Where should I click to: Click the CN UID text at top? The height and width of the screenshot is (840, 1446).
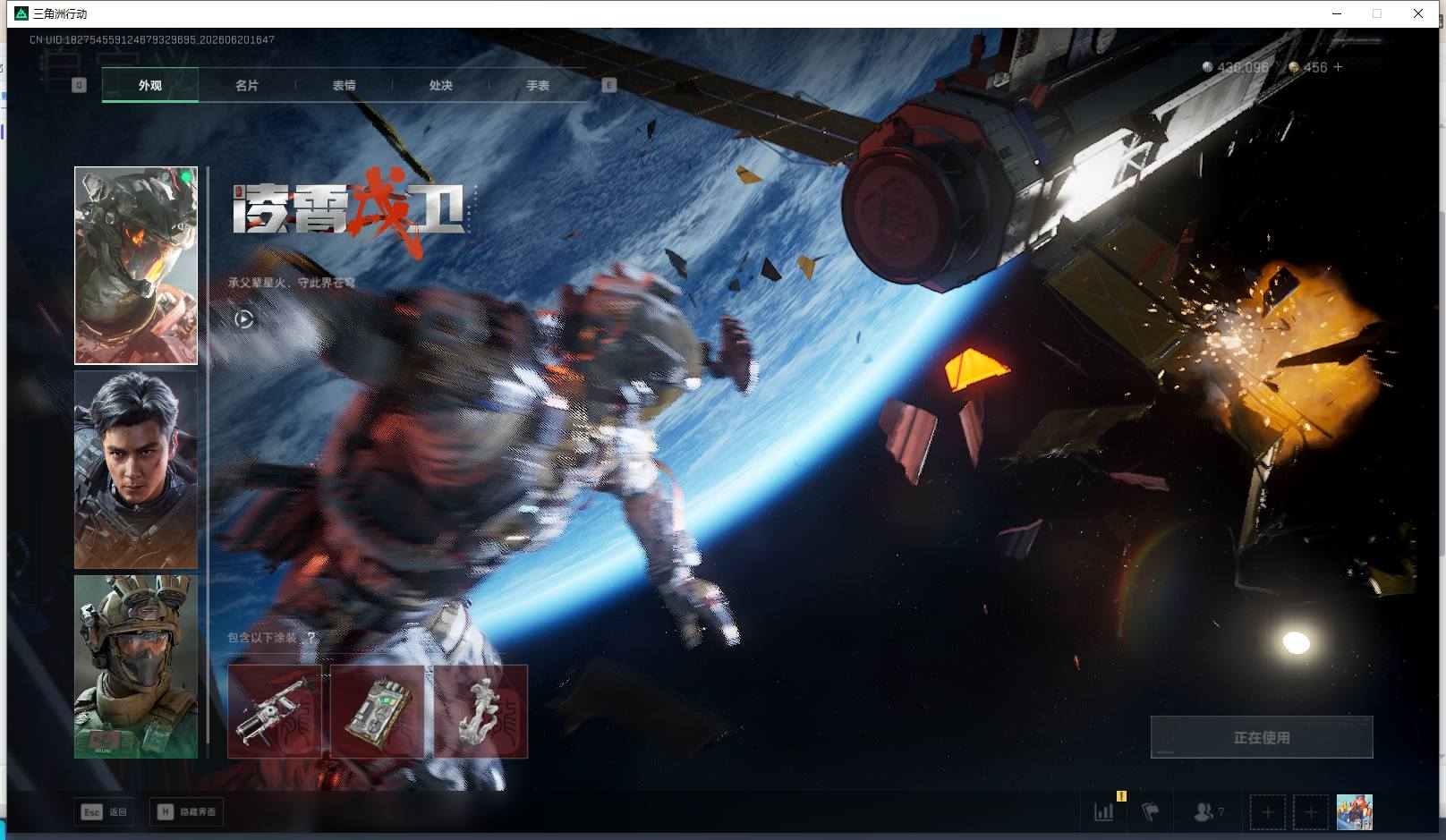(x=152, y=40)
